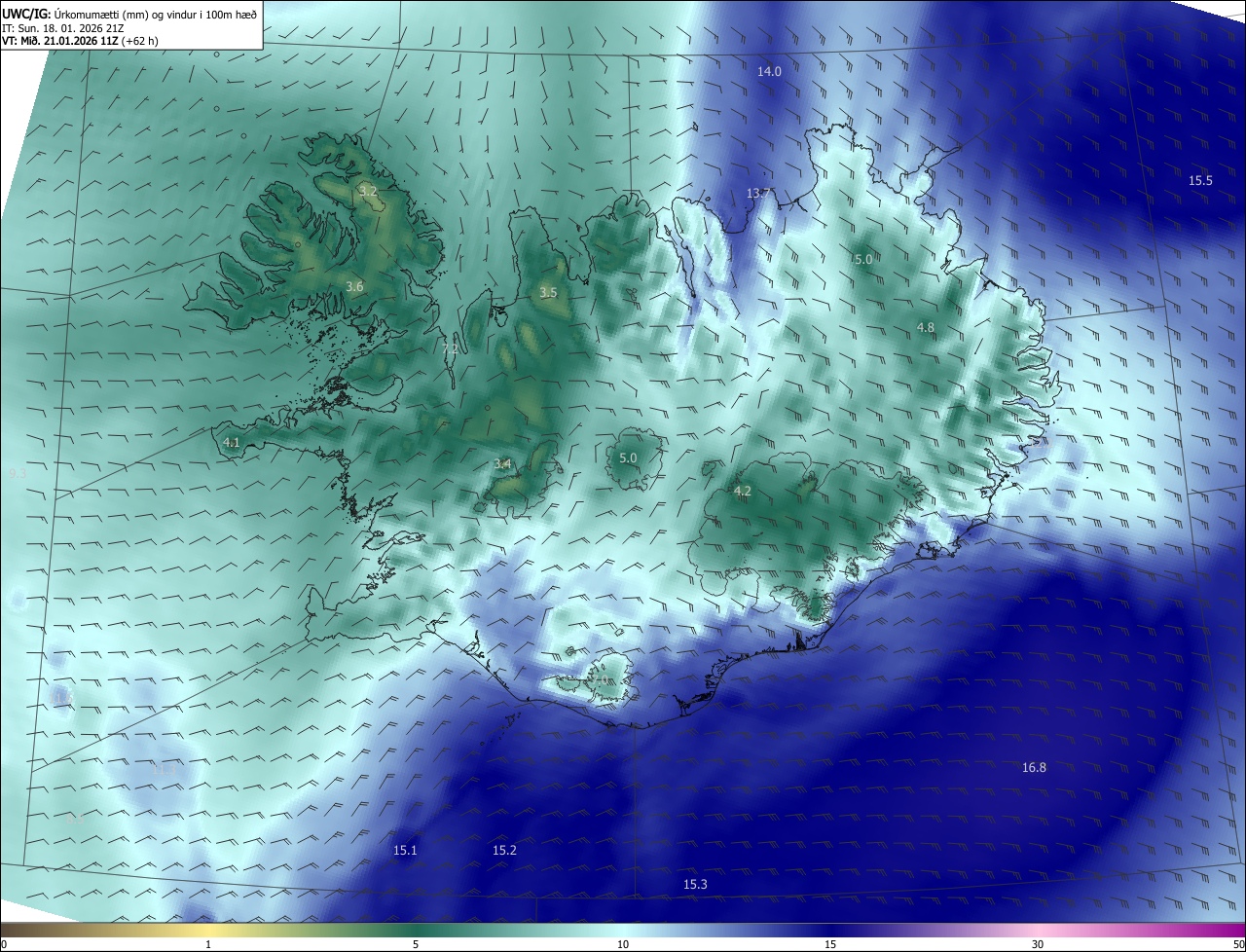Viewport: 1246px width, 952px height.
Task: Click the legend tick label '15'
Action: (830, 945)
